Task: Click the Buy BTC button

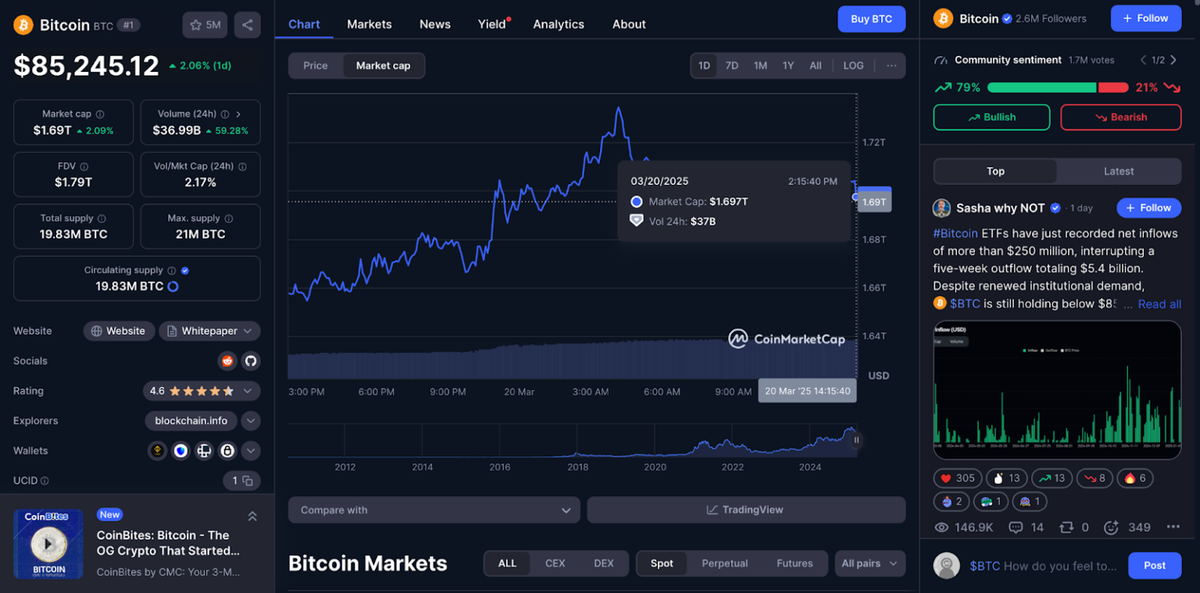Action: tap(871, 18)
